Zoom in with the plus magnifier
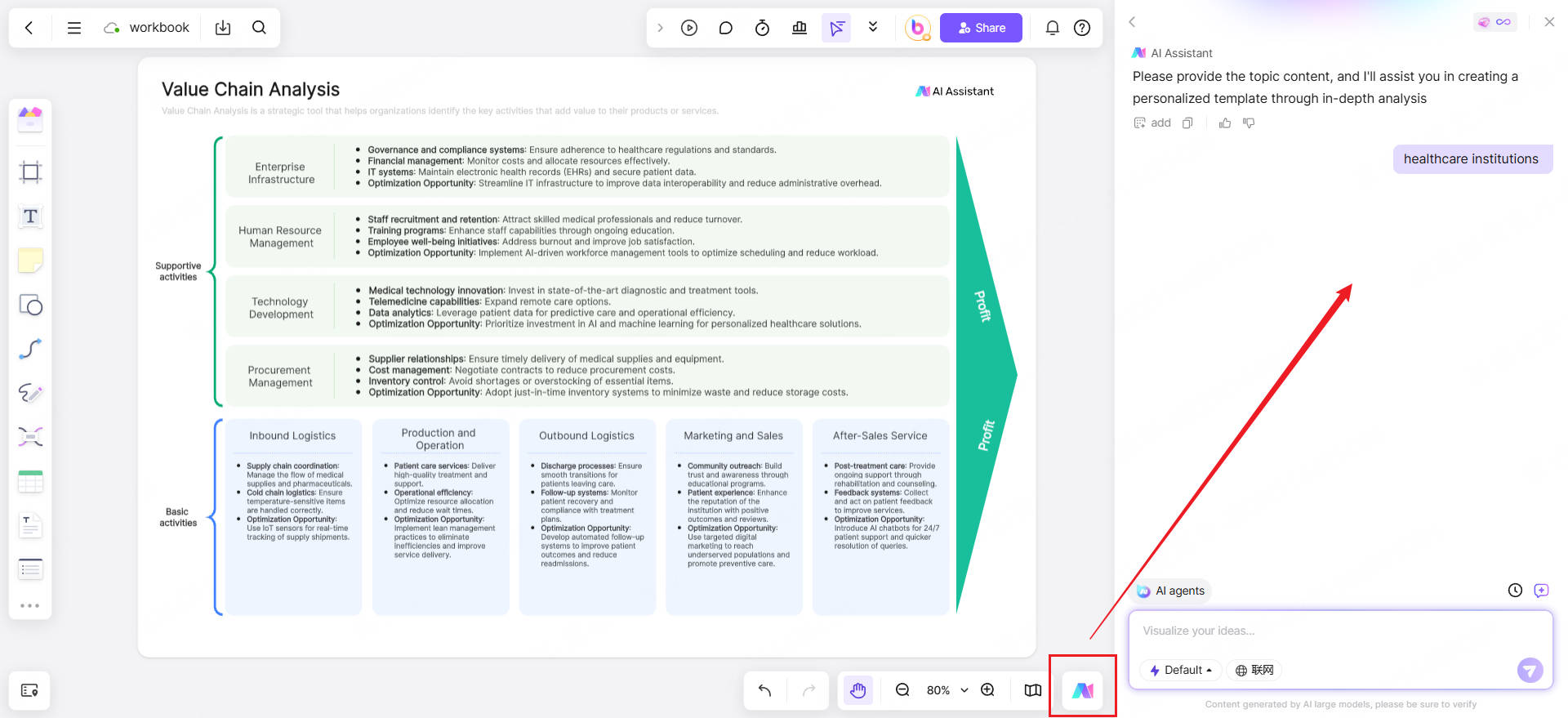 (x=987, y=690)
